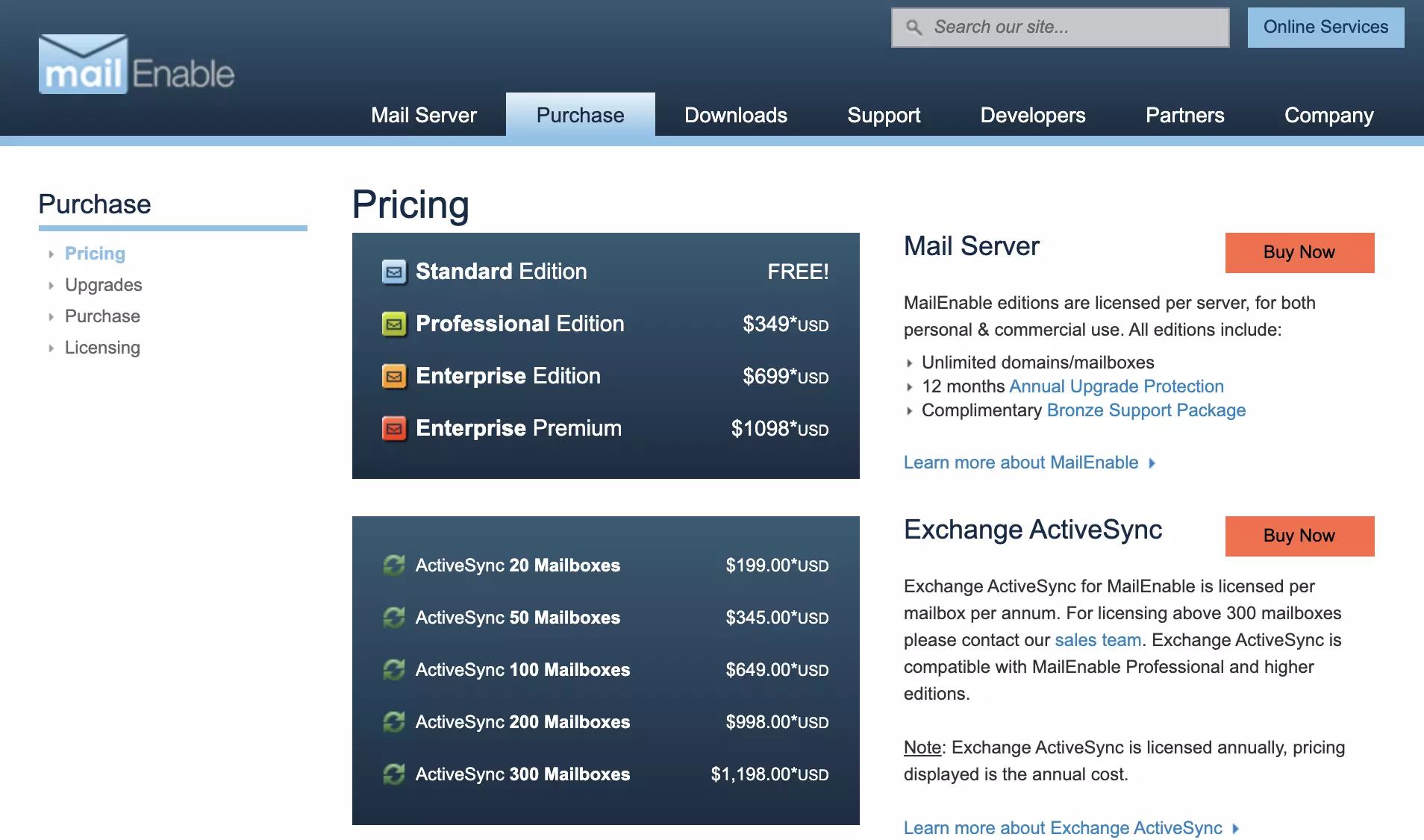Open the Downloads menu

click(735, 115)
